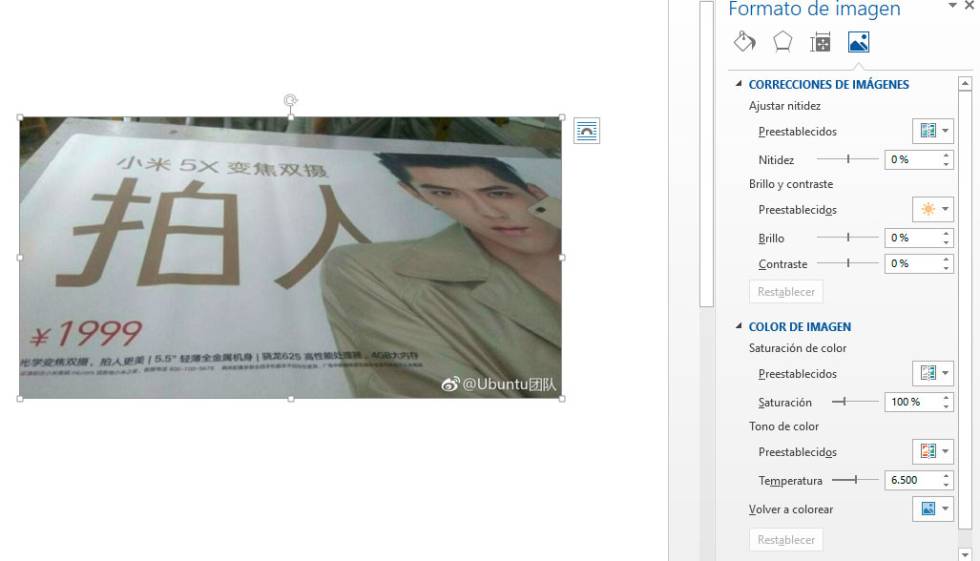
Task: Click Restablecer under Brillo y contraste
Action: point(786,292)
